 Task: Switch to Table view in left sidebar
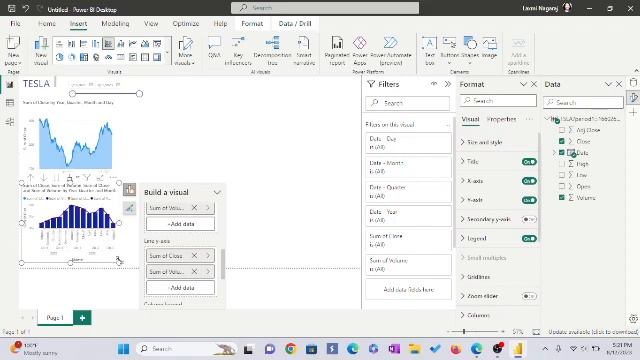click(10, 103)
